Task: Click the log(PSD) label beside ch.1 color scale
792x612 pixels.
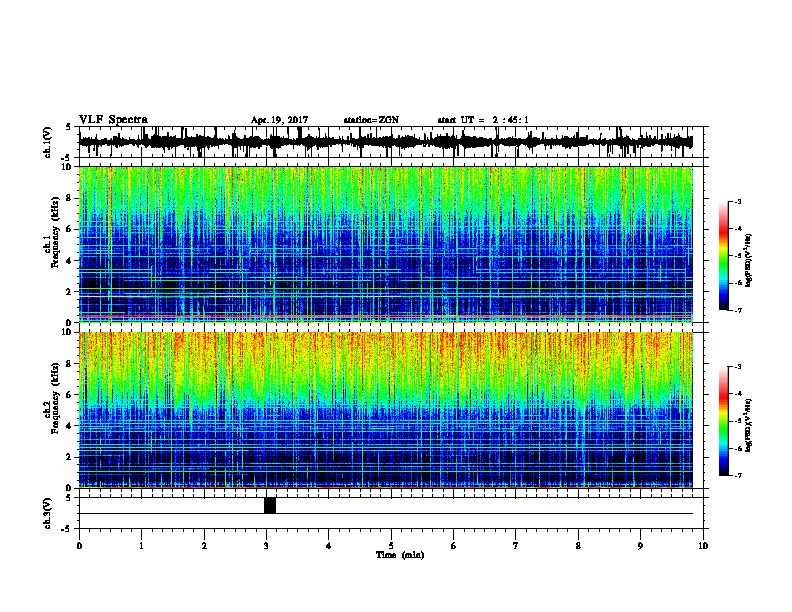Action: click(x=749, y=261)
